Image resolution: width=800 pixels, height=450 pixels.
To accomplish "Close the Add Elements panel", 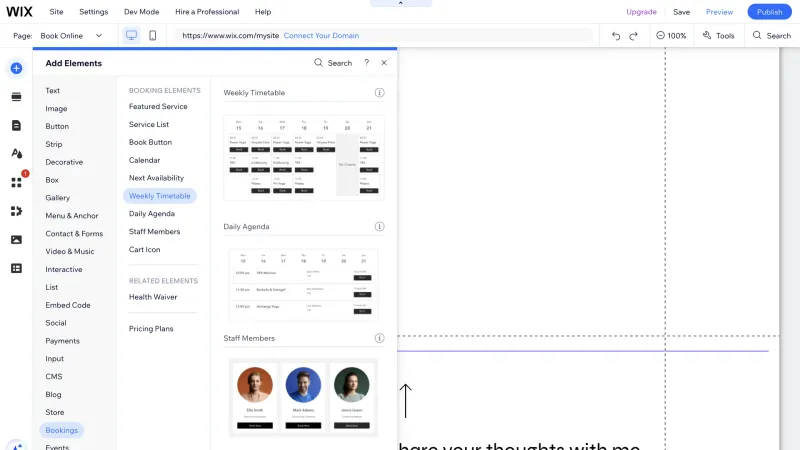I will [384, 62].
